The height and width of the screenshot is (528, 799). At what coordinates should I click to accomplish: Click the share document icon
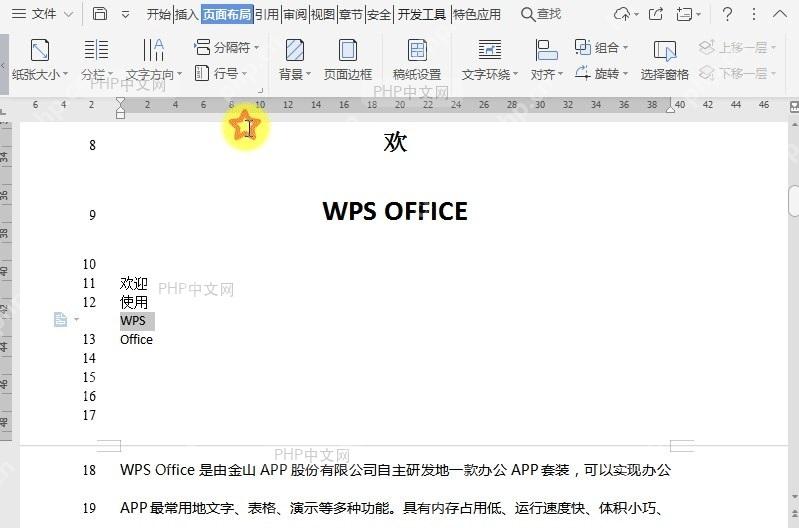tap(656, 14)
